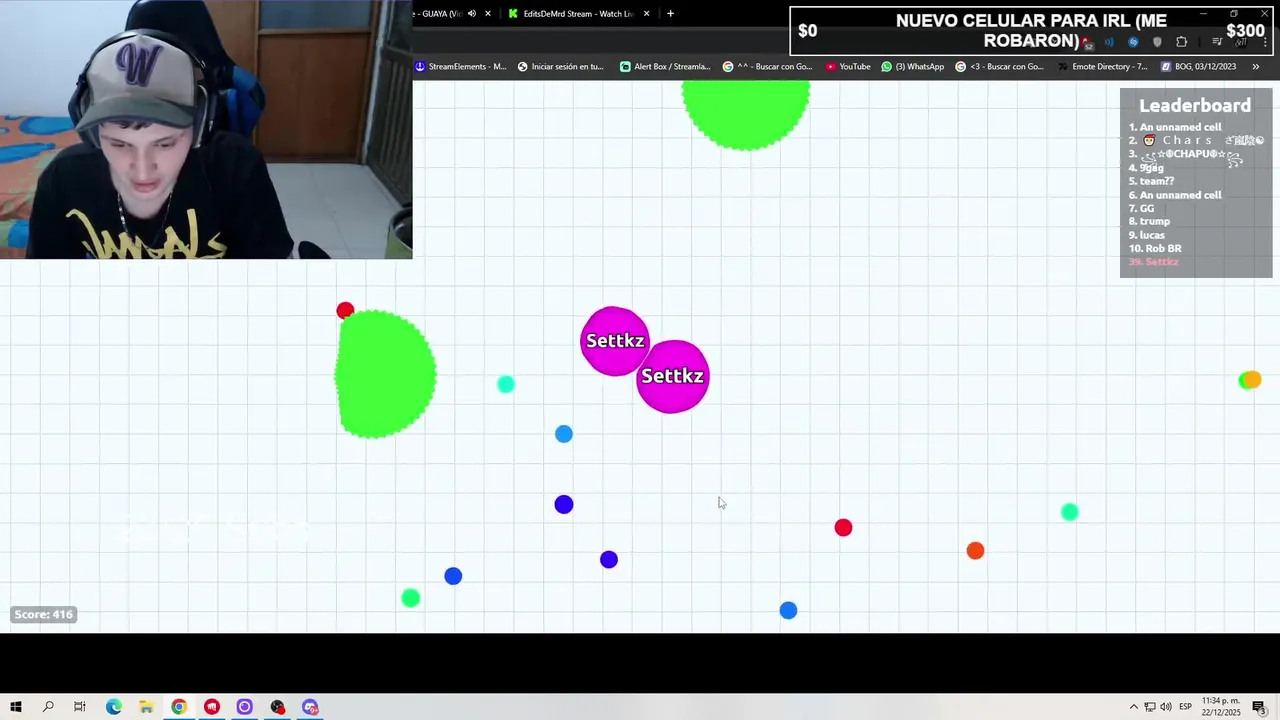Open File Explorer from the taskbar

point(146,707)
